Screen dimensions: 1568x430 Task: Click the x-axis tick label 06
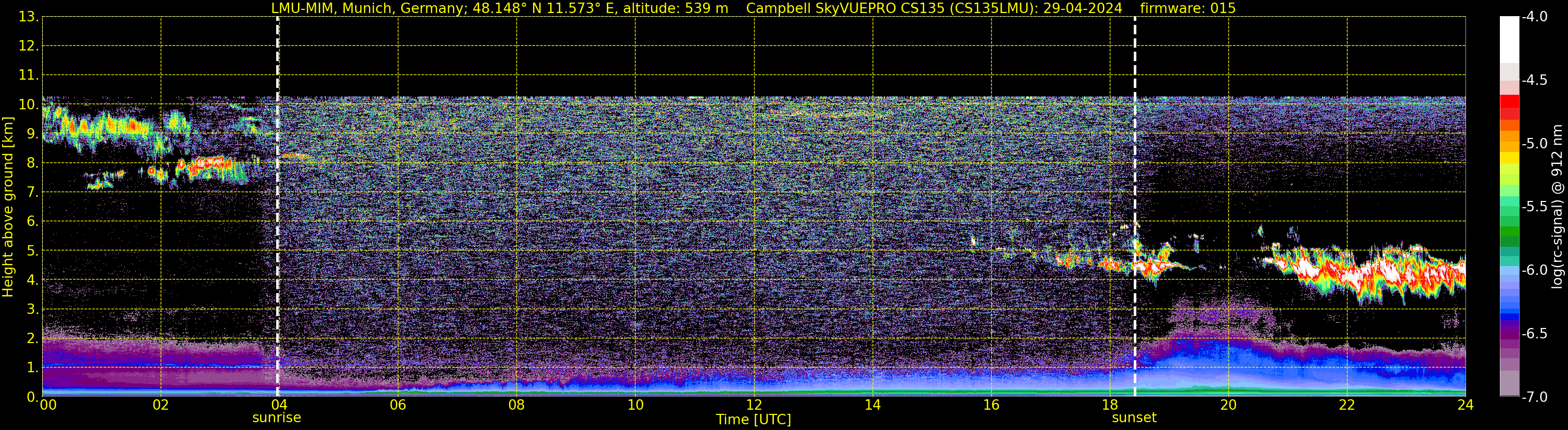tap(398, 405)
